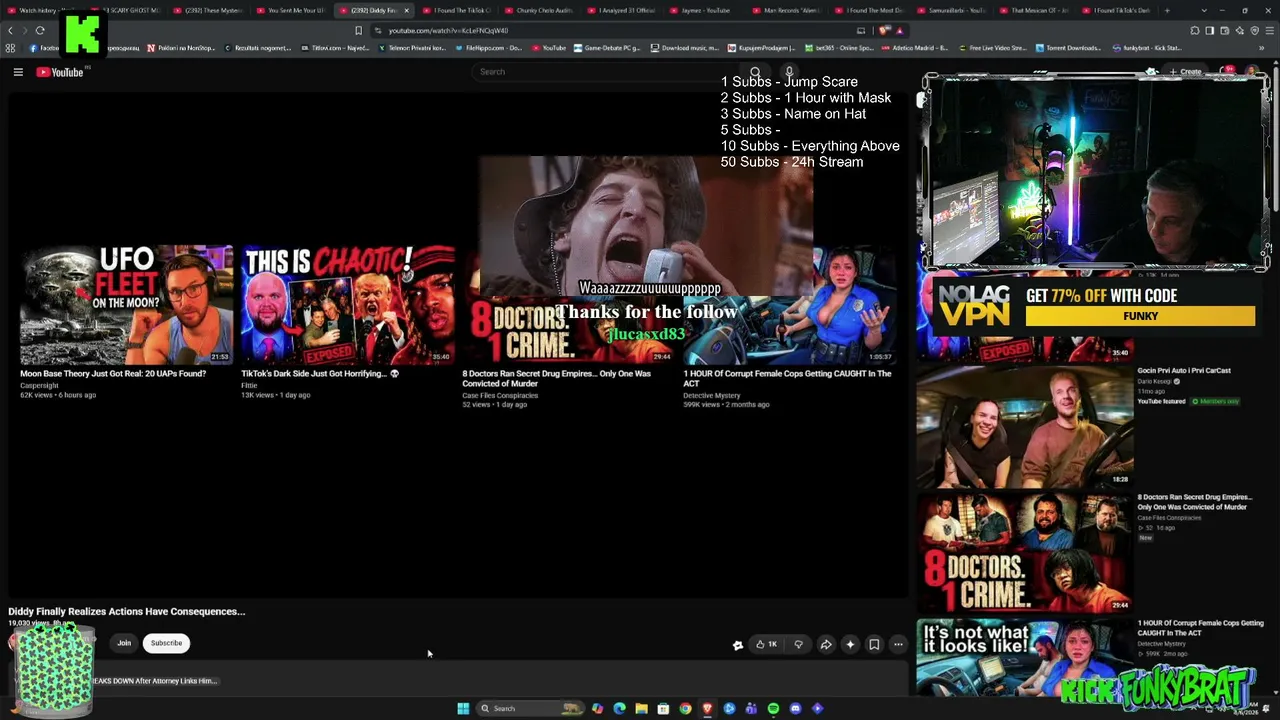This screenshot has height=720, width=1280.
Task: Subscribe to the channel
Action: 166,643
